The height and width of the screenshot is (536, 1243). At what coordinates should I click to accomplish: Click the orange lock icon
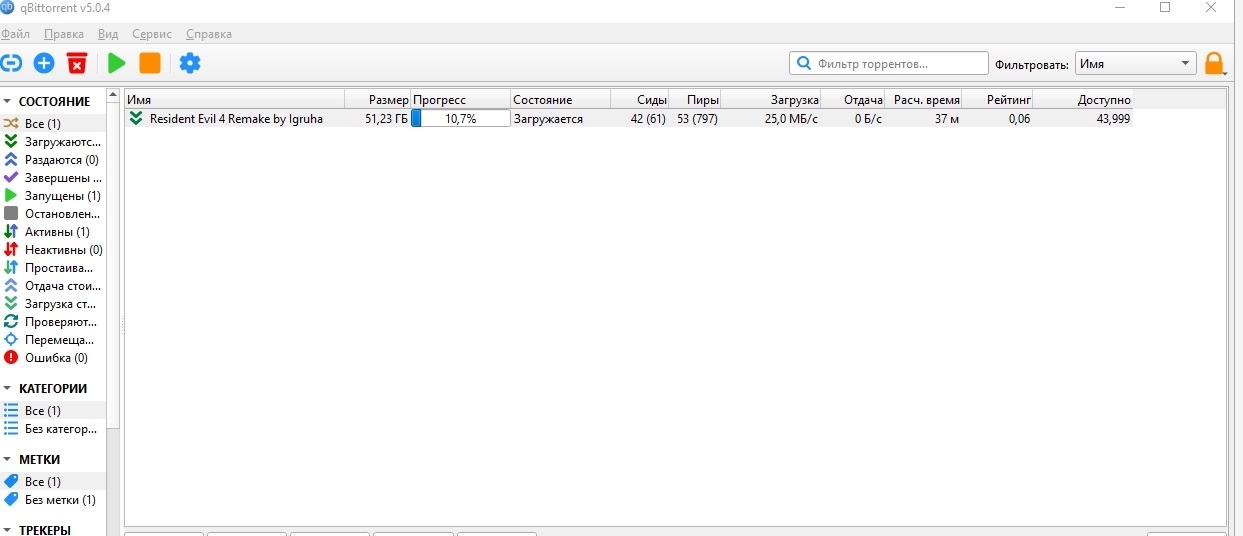coord(1214,64)
